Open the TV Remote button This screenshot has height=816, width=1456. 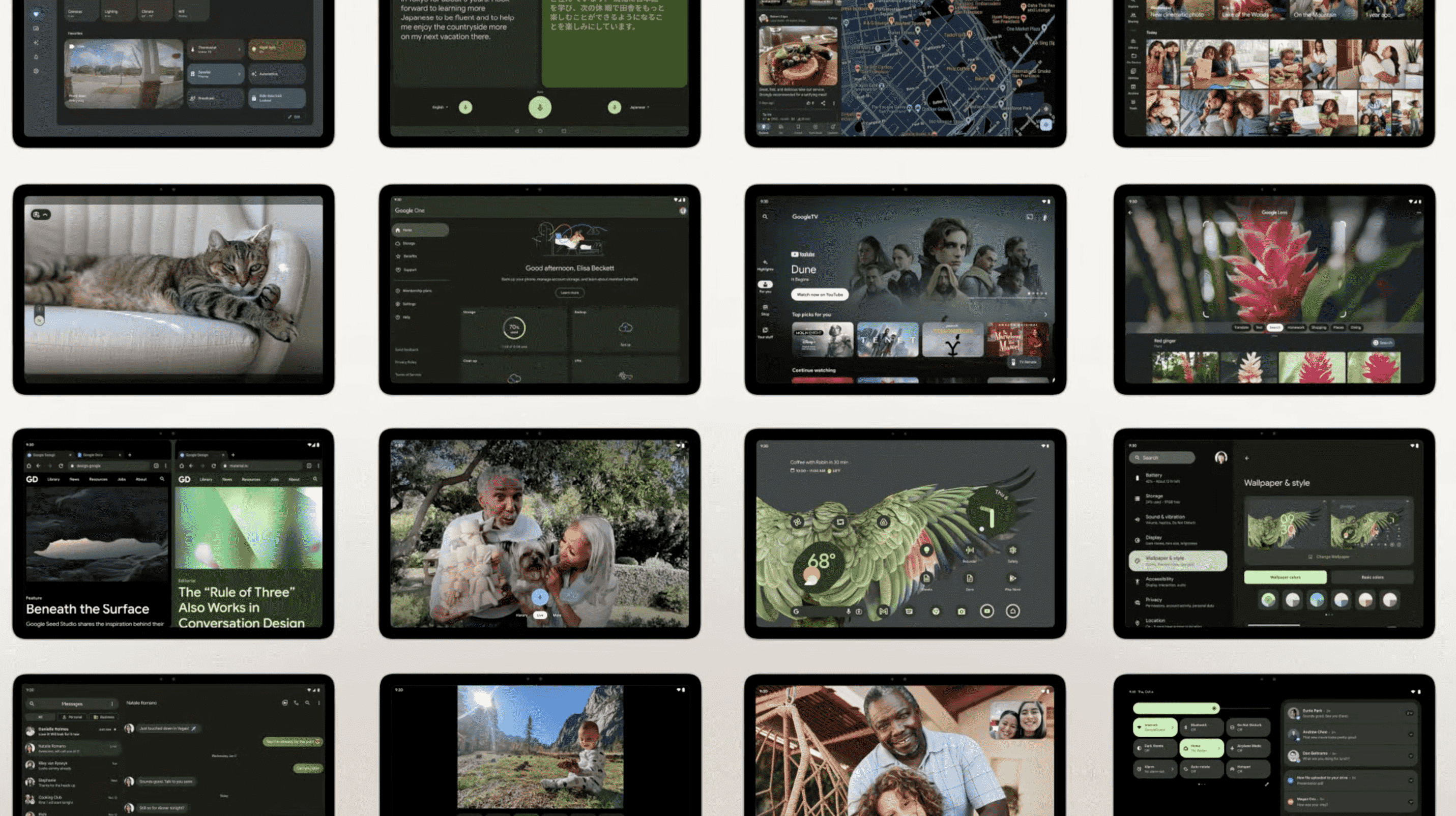pyautogui.click(x=1025, y=362)
